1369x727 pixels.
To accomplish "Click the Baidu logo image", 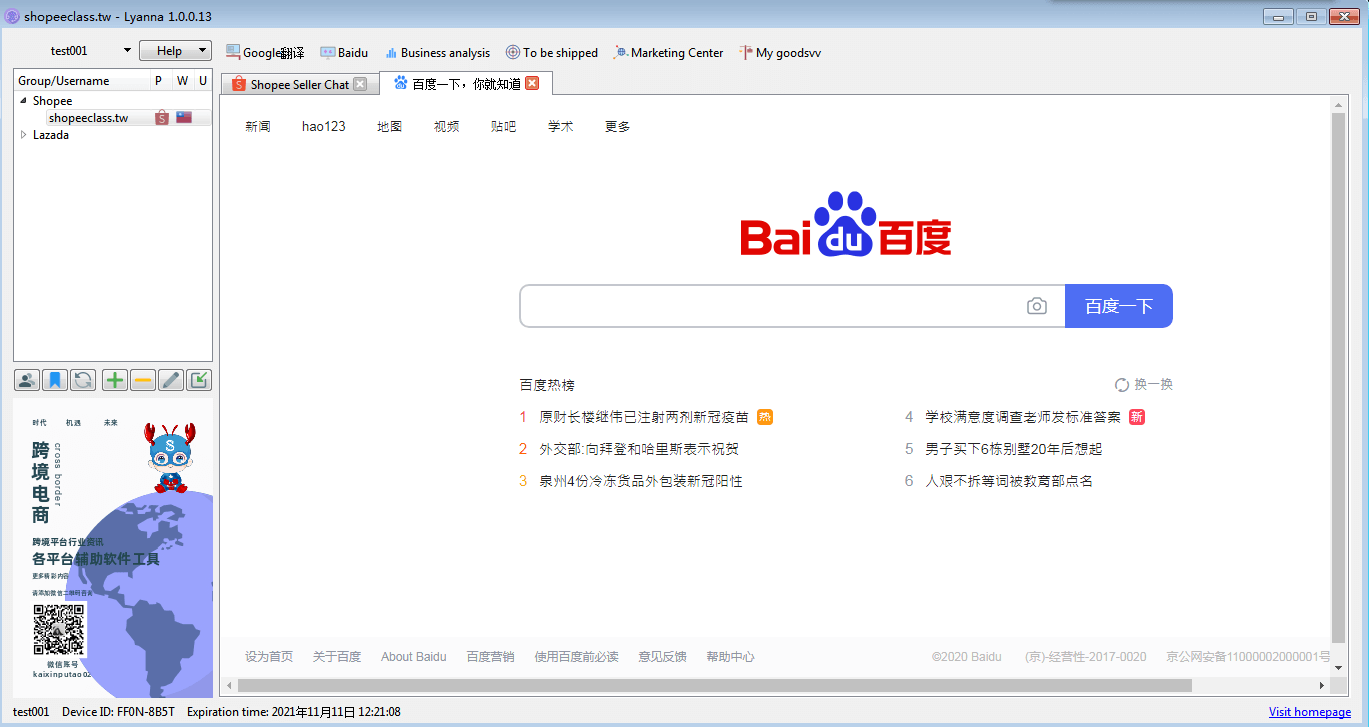I will tap(846, 224).
